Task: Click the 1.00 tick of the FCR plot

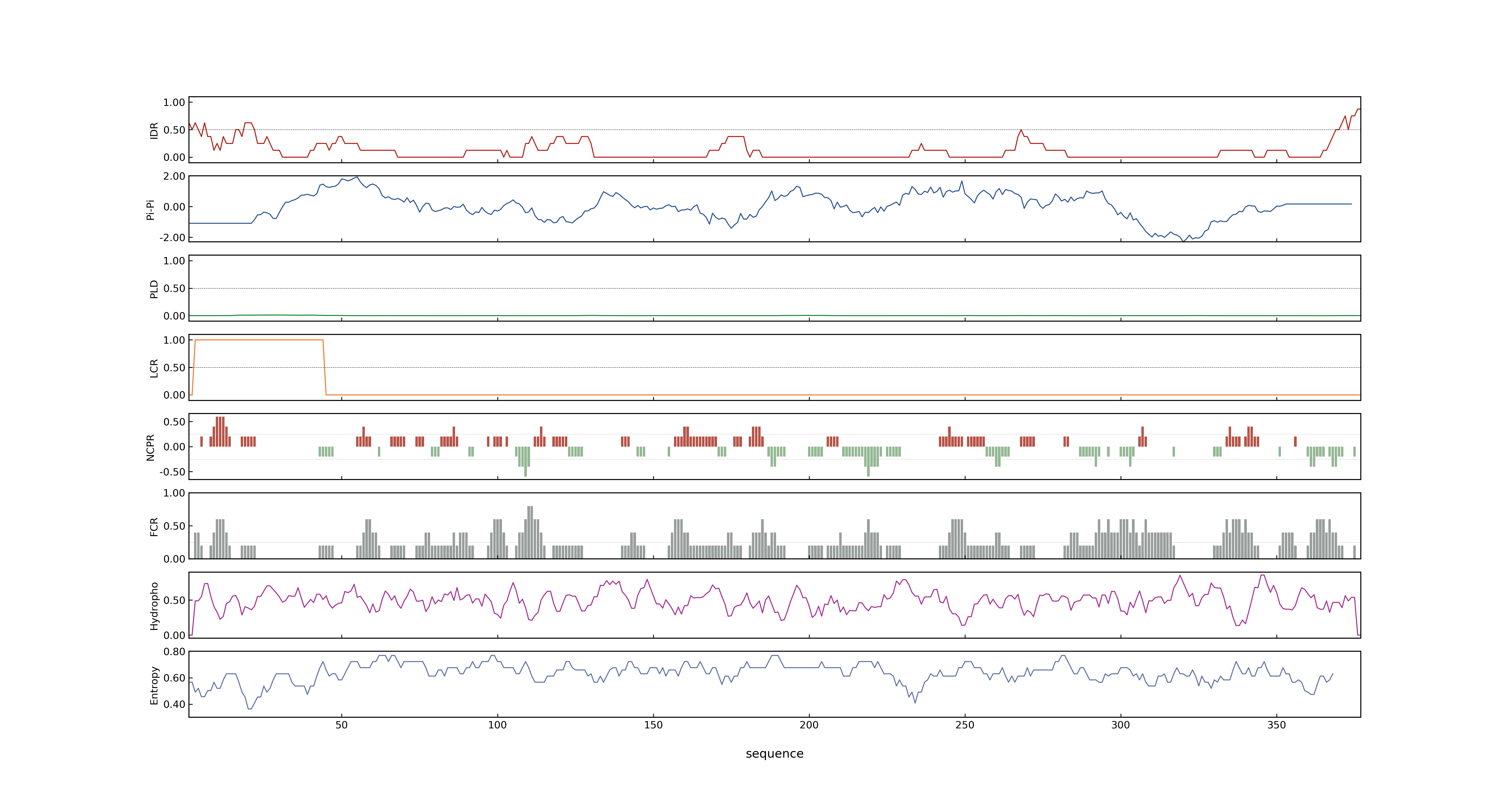Action: [174, 493]
